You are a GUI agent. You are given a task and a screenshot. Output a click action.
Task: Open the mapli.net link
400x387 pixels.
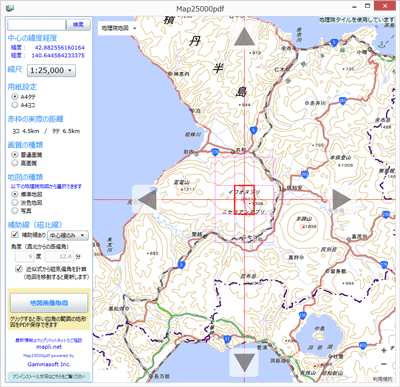(x=49, y=347)
